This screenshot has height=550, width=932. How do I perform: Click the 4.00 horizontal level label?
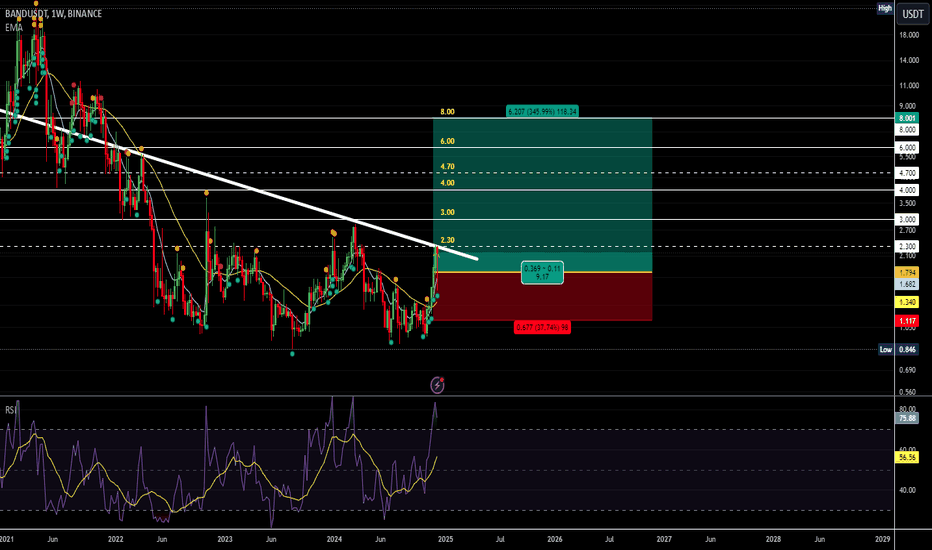[x=447, y=183]
